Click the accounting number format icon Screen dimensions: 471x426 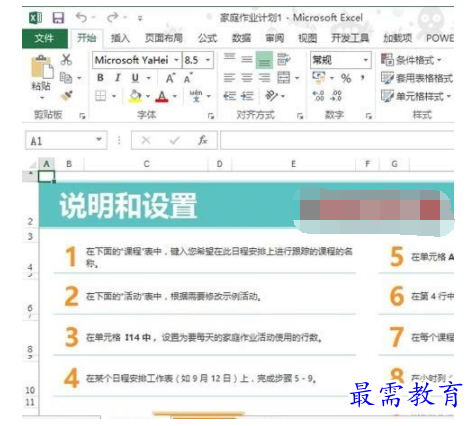[318, 78]
